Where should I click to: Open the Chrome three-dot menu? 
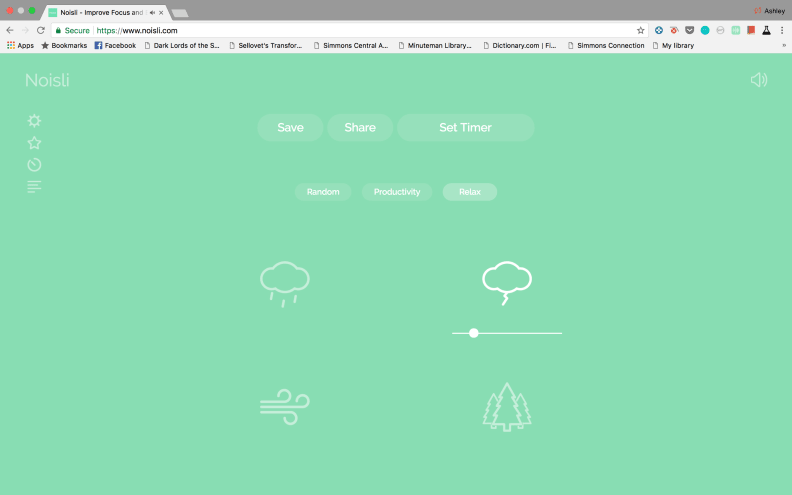click(782, 30)
